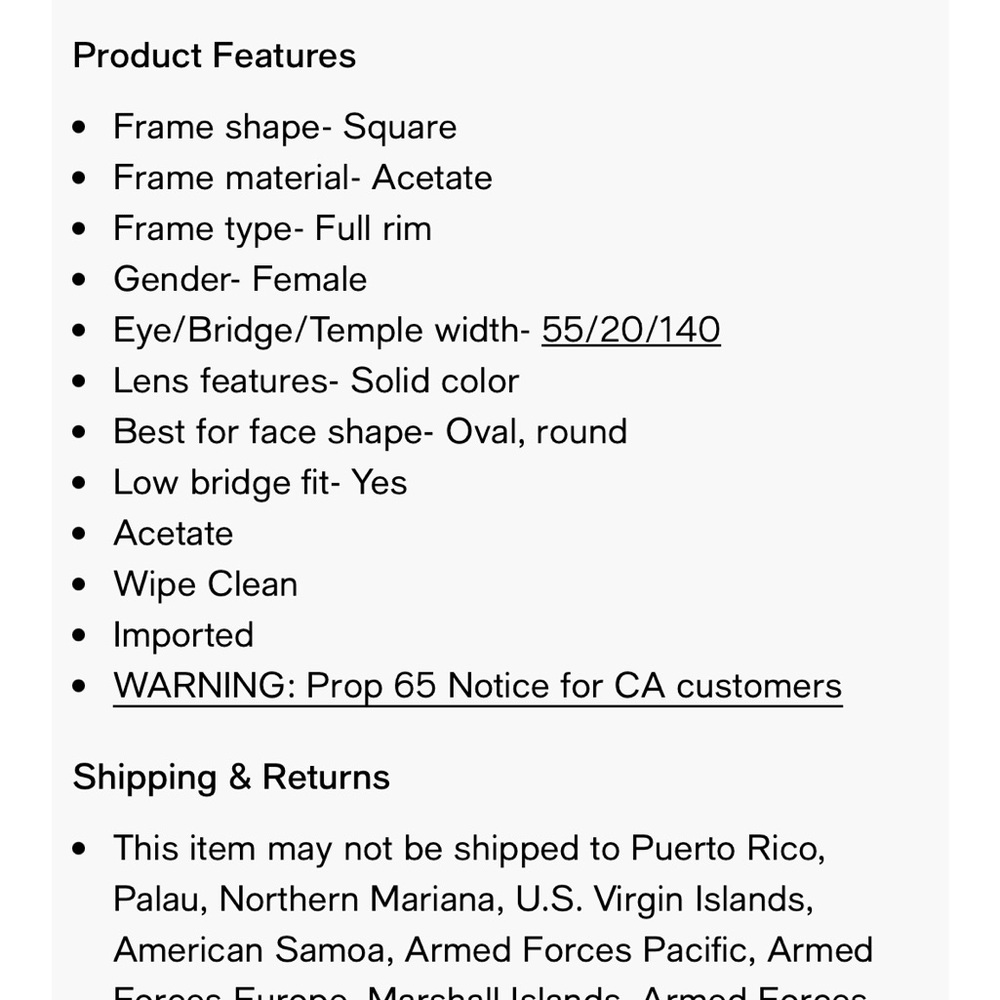Click the Shipping & Returns heading
This screenshot has height=1000, width=1000.
click(x=231, y=777)
